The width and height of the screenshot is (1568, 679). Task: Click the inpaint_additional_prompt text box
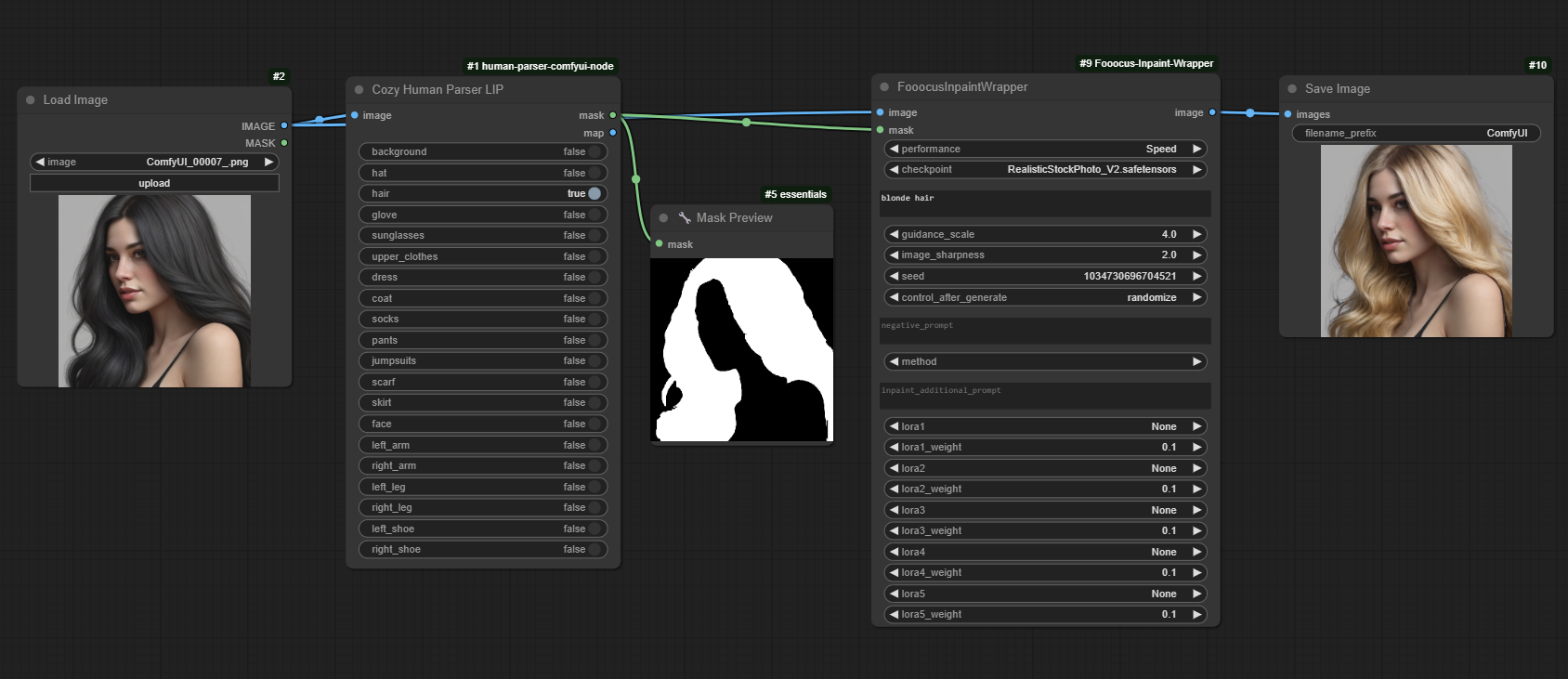(1045, 396)
